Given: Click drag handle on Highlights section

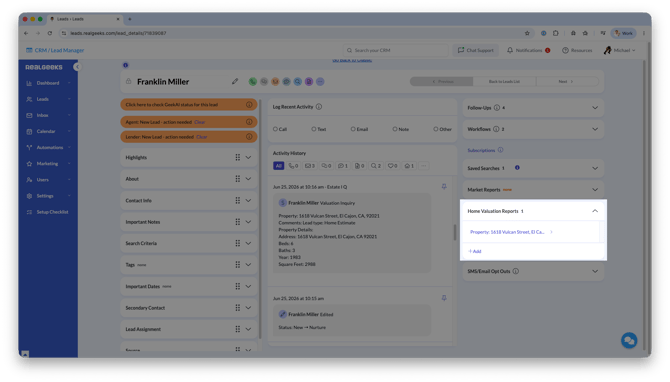Looking at the screenshot, I should tap(238, 157).
